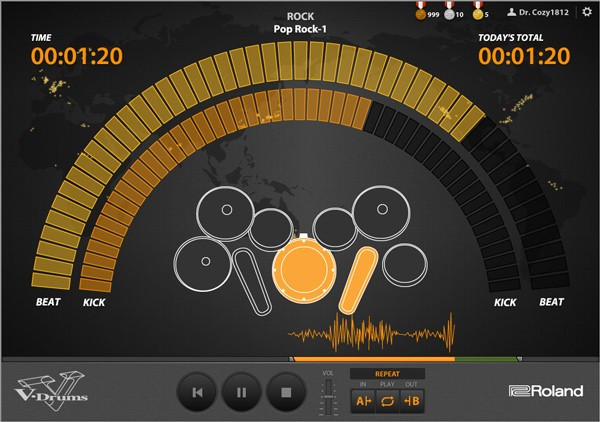Set repeat IN point A

point(362,399)
